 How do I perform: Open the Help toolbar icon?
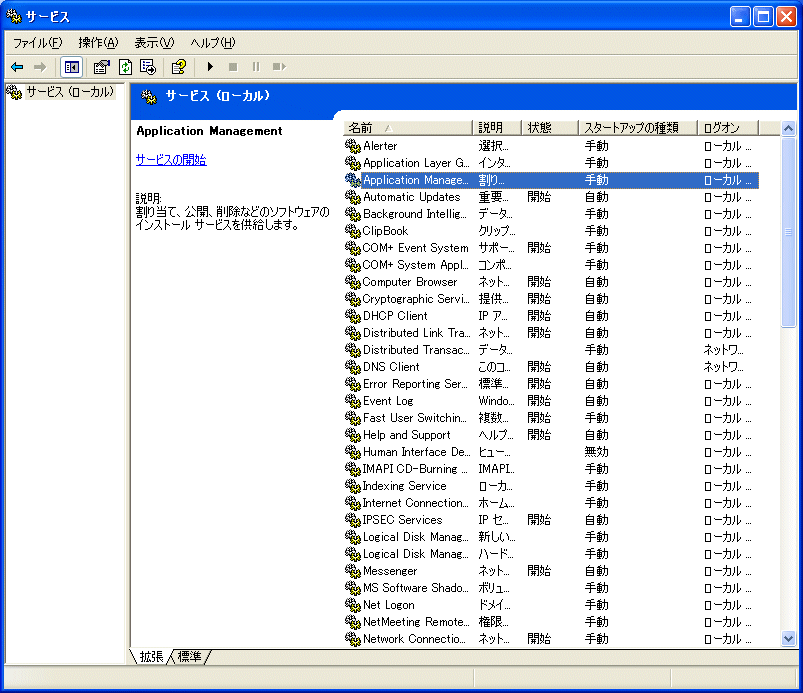[179, 67]
